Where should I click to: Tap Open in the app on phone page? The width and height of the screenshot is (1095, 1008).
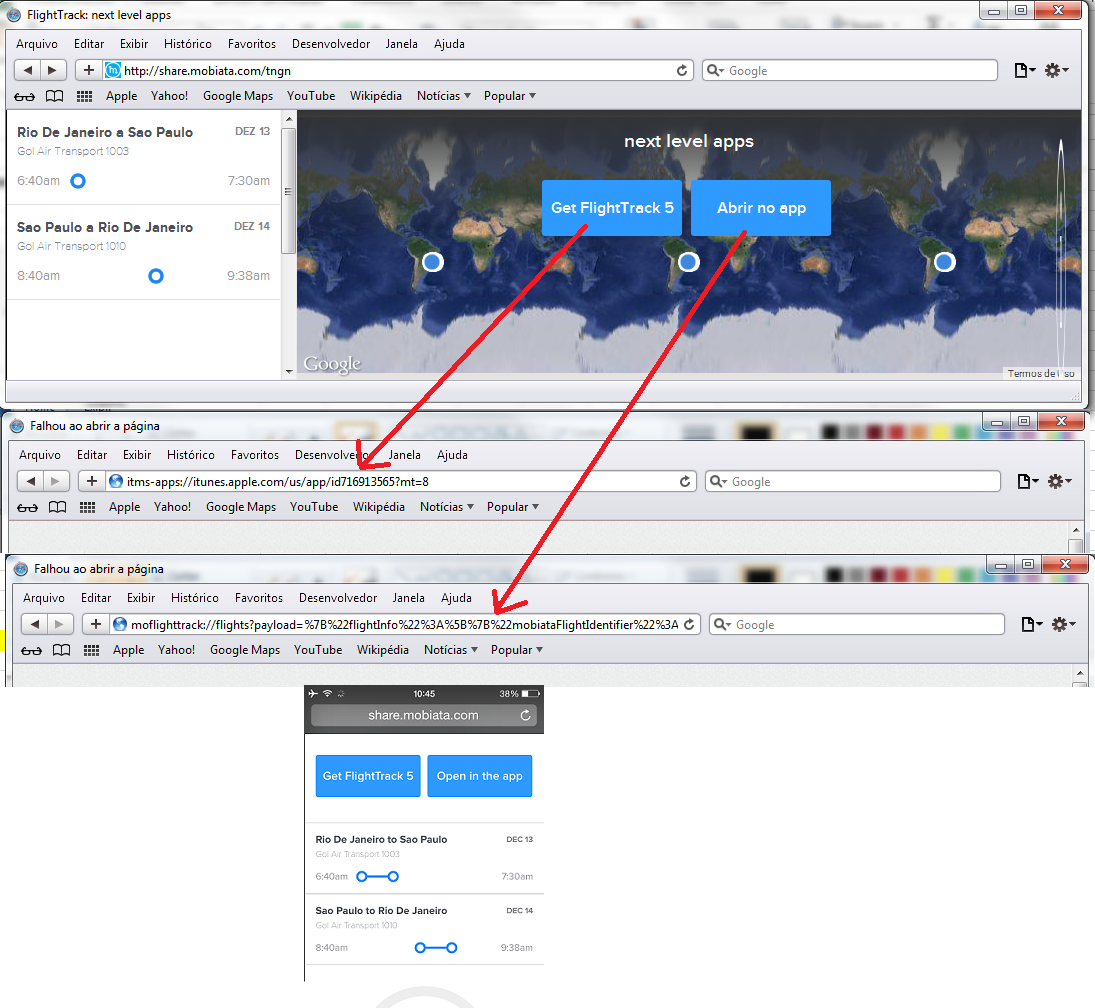click(480, 776)
